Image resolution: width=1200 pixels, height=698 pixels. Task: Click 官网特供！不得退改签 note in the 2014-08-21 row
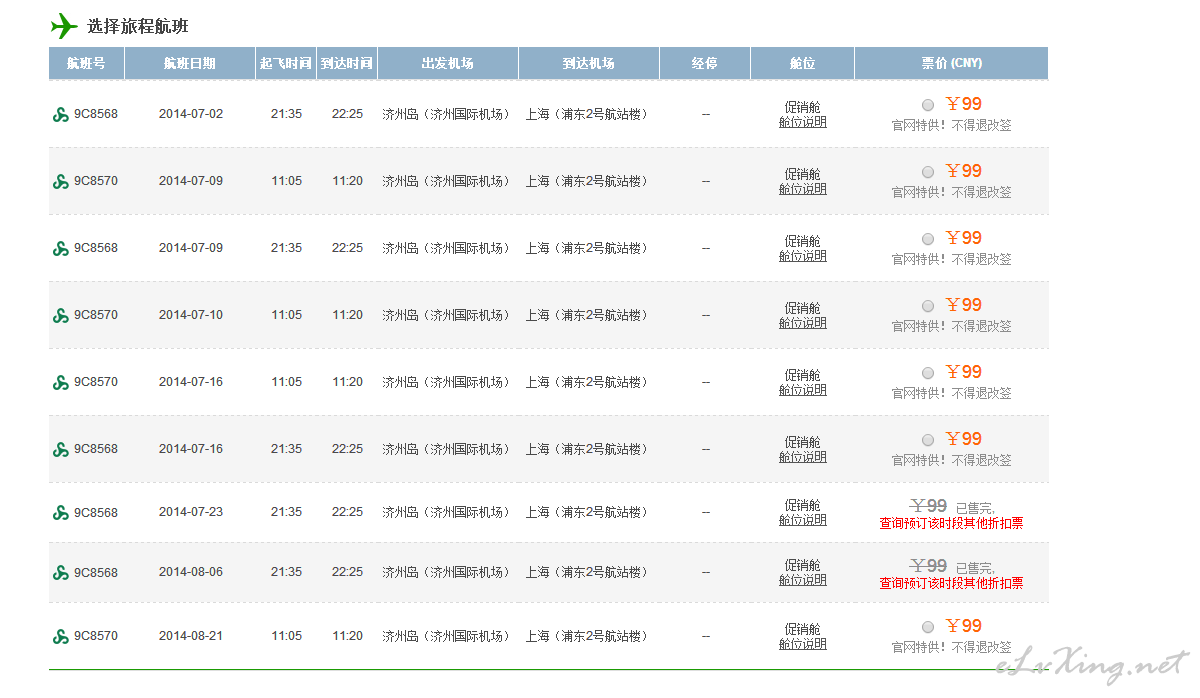pos(952,647)
